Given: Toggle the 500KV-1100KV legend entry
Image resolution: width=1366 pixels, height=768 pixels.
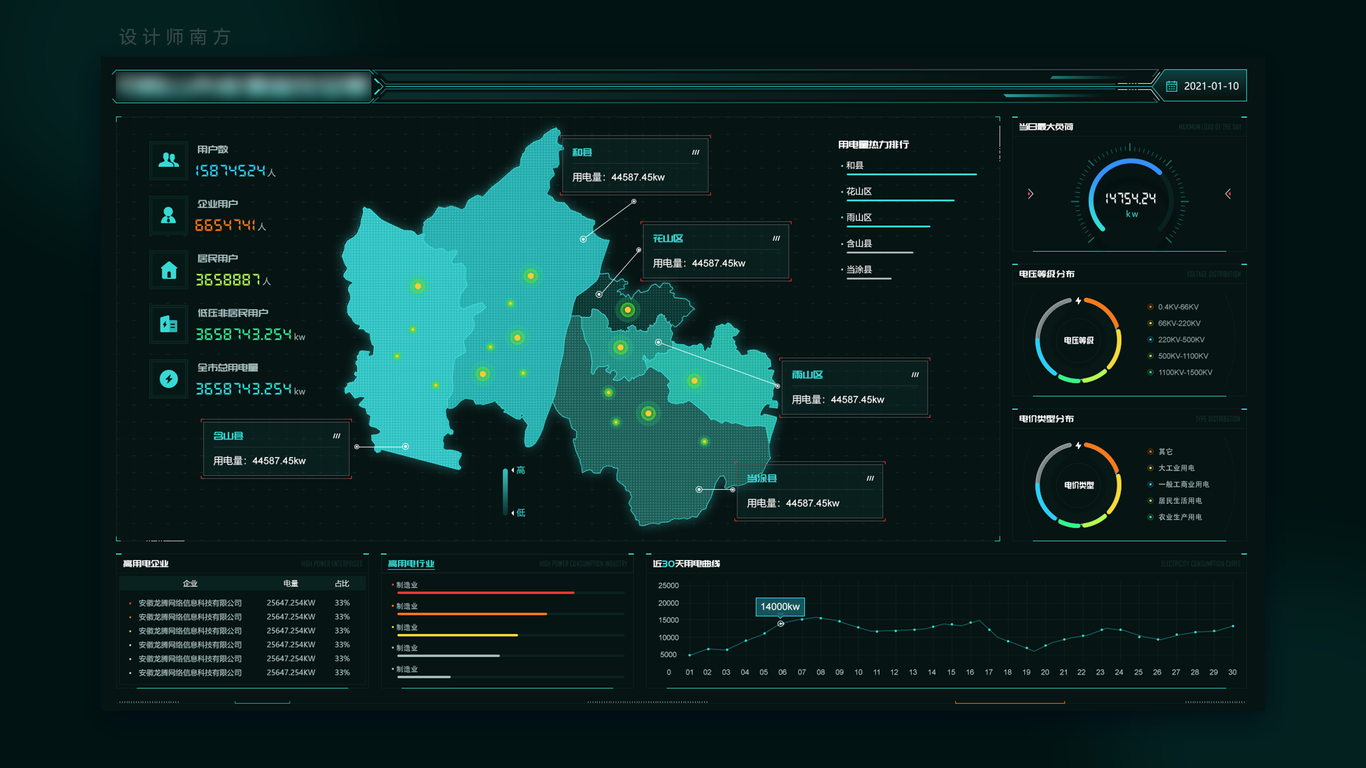Looking at the screenshot, I should tap(1177, 356).
